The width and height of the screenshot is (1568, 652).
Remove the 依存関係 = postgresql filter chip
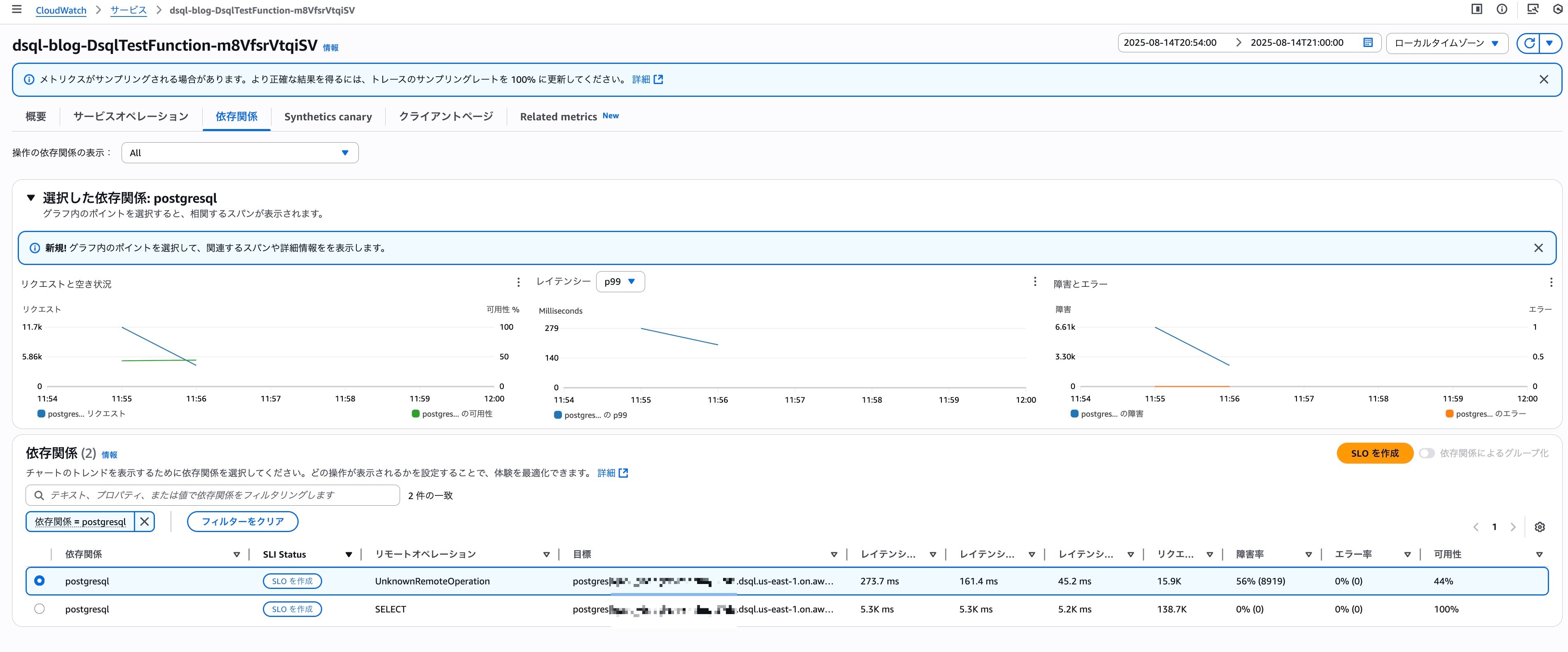click(144, 522)
